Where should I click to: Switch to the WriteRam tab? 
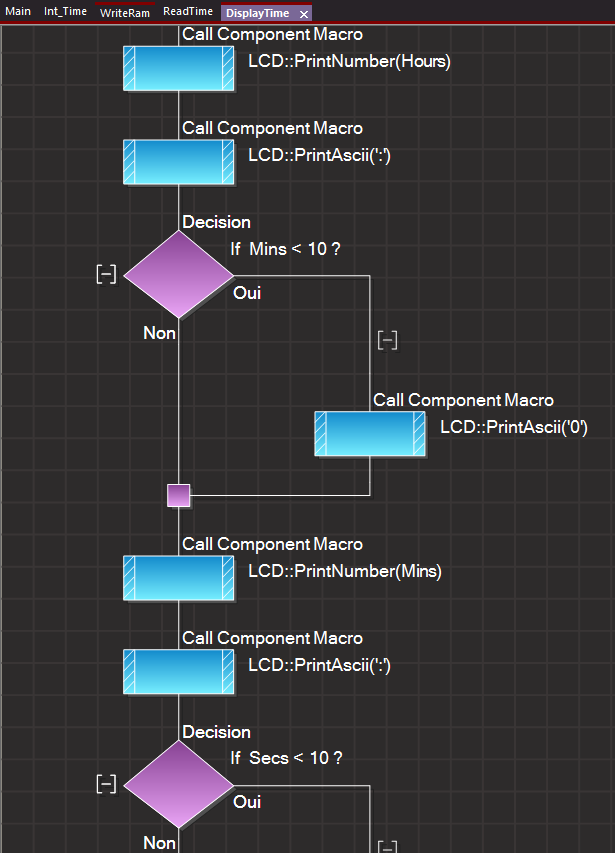click(124, 13)
